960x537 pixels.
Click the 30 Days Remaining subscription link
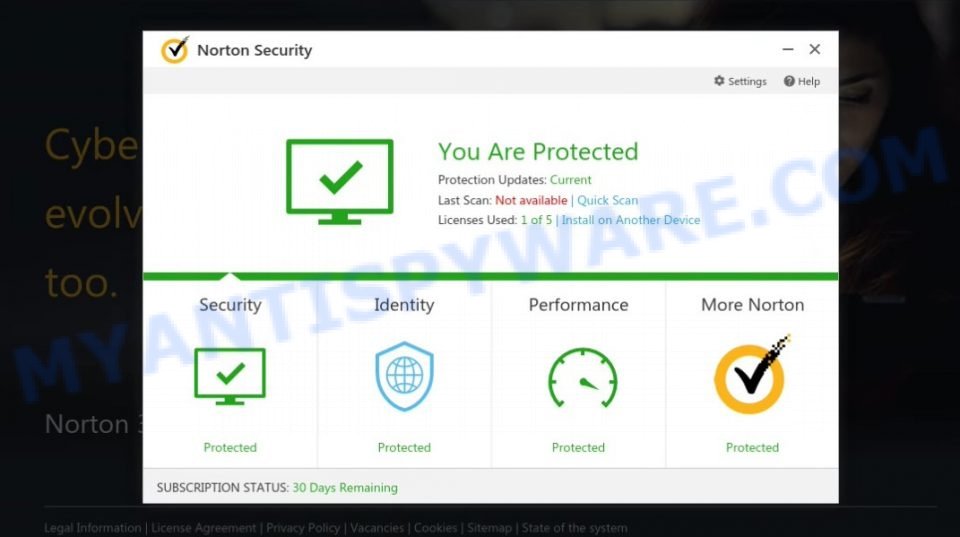345,487
